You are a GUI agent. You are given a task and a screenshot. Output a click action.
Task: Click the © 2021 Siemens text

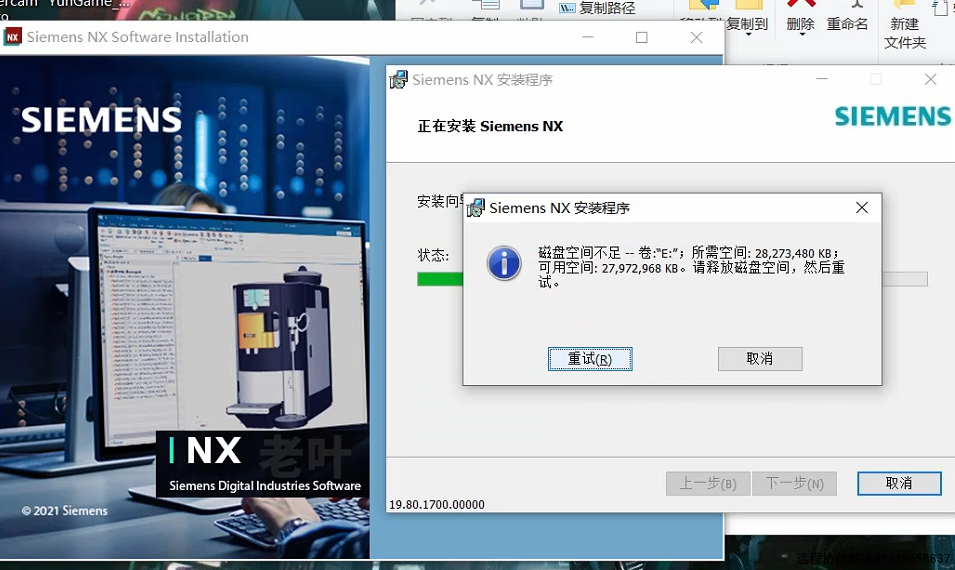point(65,511)
